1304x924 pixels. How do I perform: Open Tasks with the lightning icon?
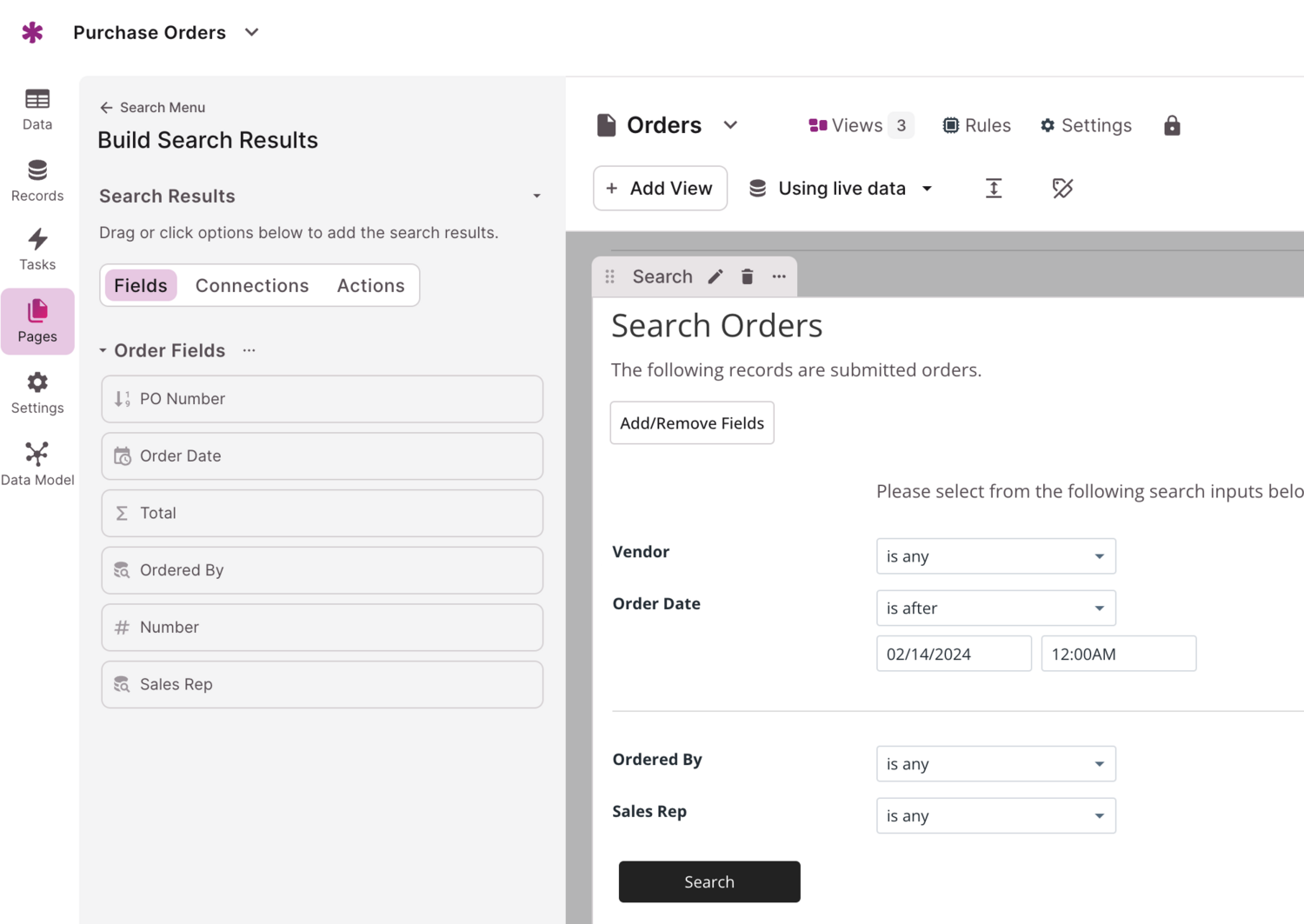coord(37,249)
